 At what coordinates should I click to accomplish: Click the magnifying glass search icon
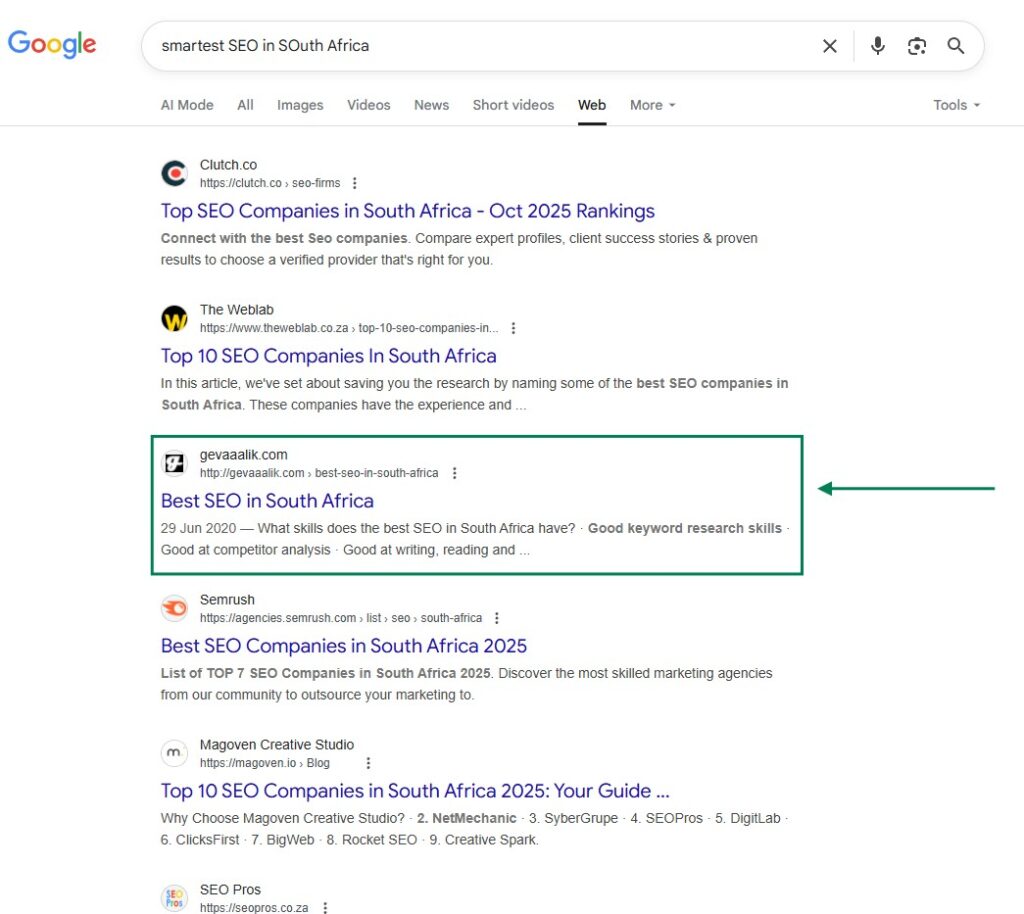point(955,46)
